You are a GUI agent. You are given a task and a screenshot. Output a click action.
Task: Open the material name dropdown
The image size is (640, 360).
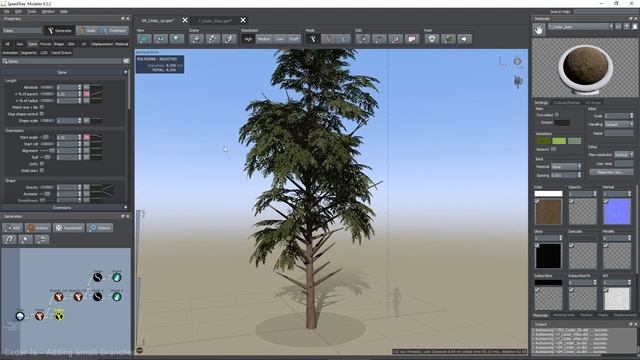[x=580, y=27]
